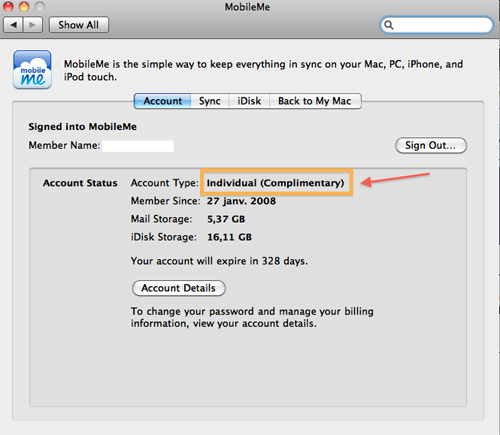
Task: Open Account Details
Action: [x=179, y=288]
